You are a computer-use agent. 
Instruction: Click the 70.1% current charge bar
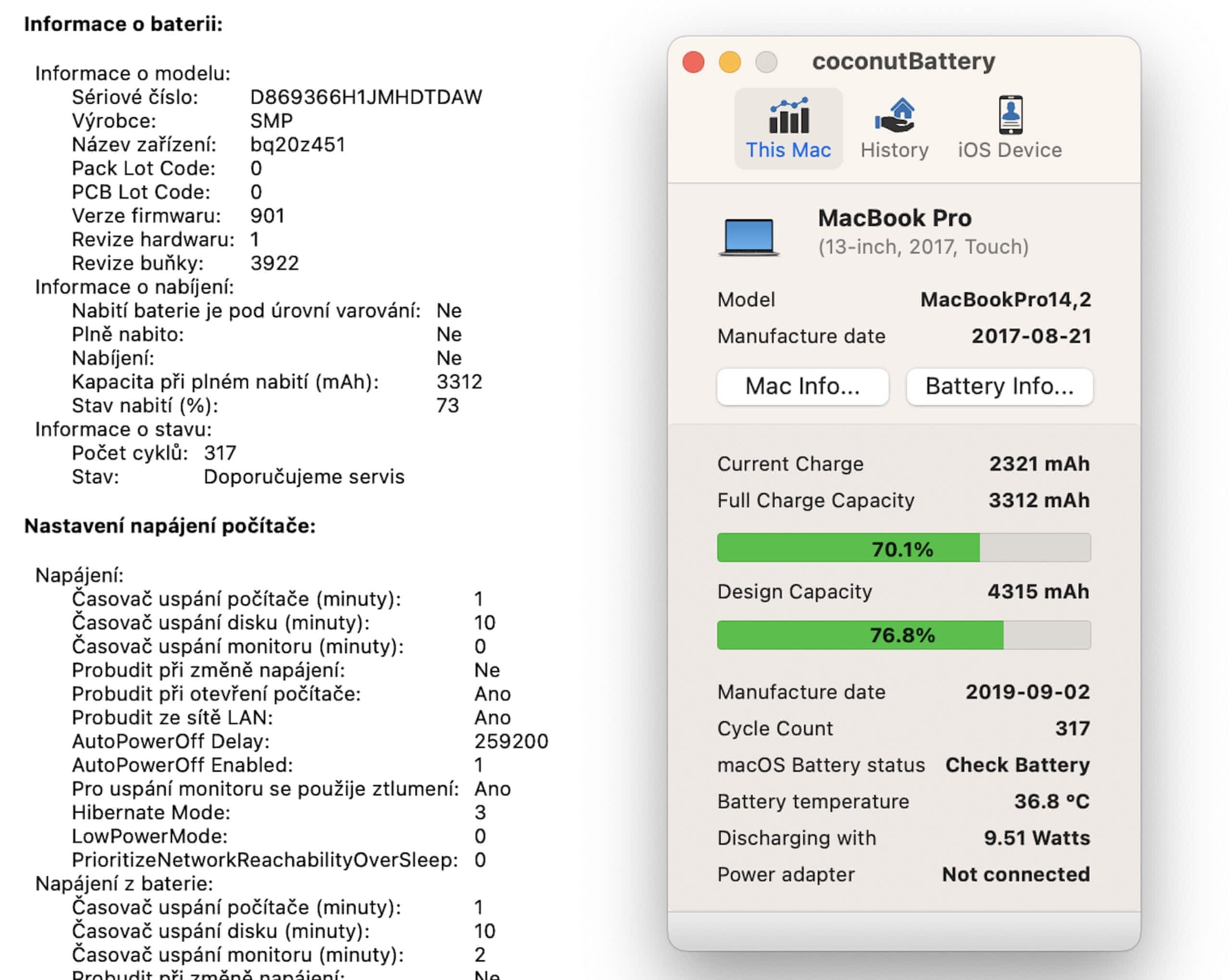click(903, 548)
